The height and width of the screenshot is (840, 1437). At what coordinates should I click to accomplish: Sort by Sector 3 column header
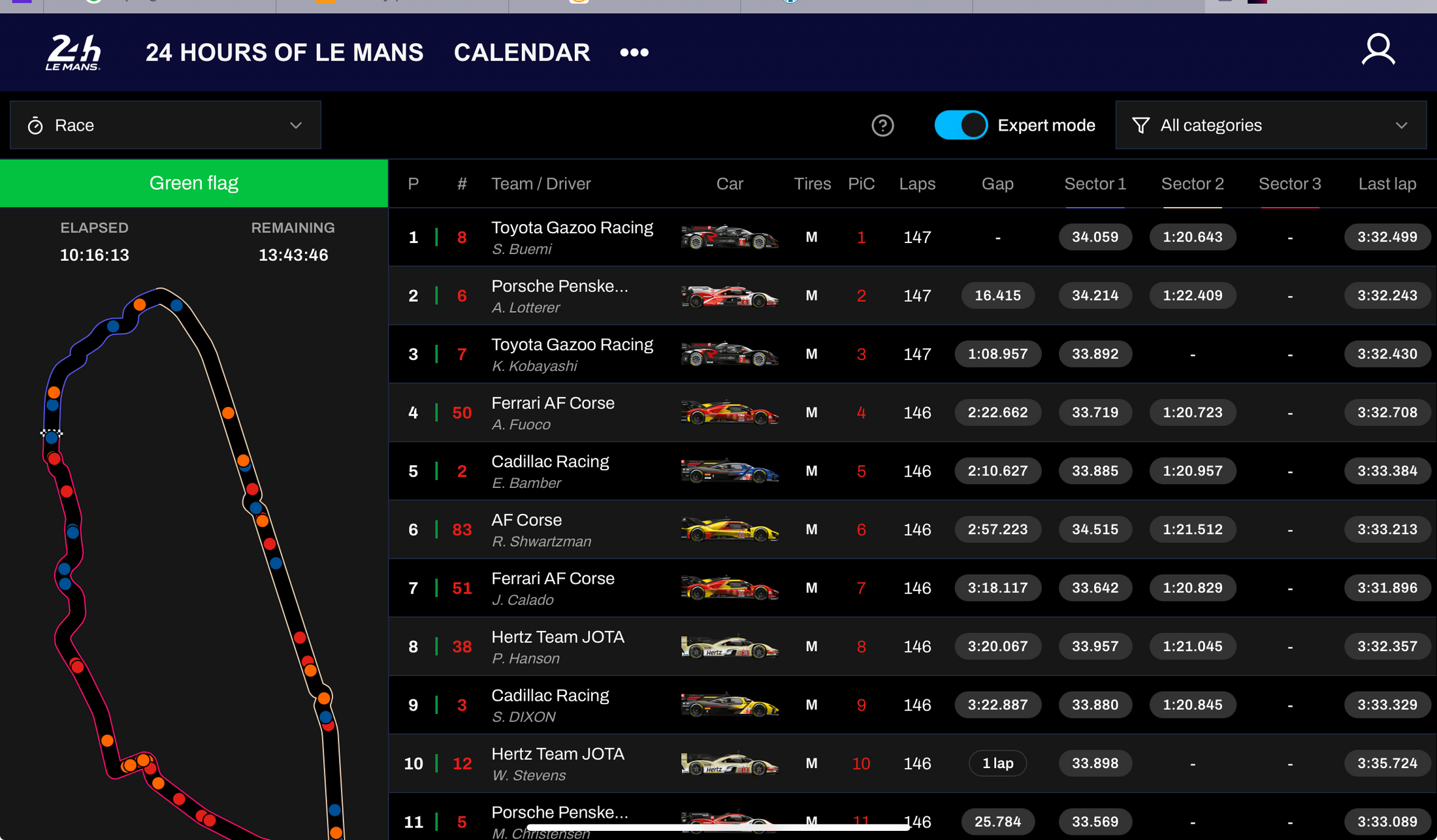[x=1289, y=184]
